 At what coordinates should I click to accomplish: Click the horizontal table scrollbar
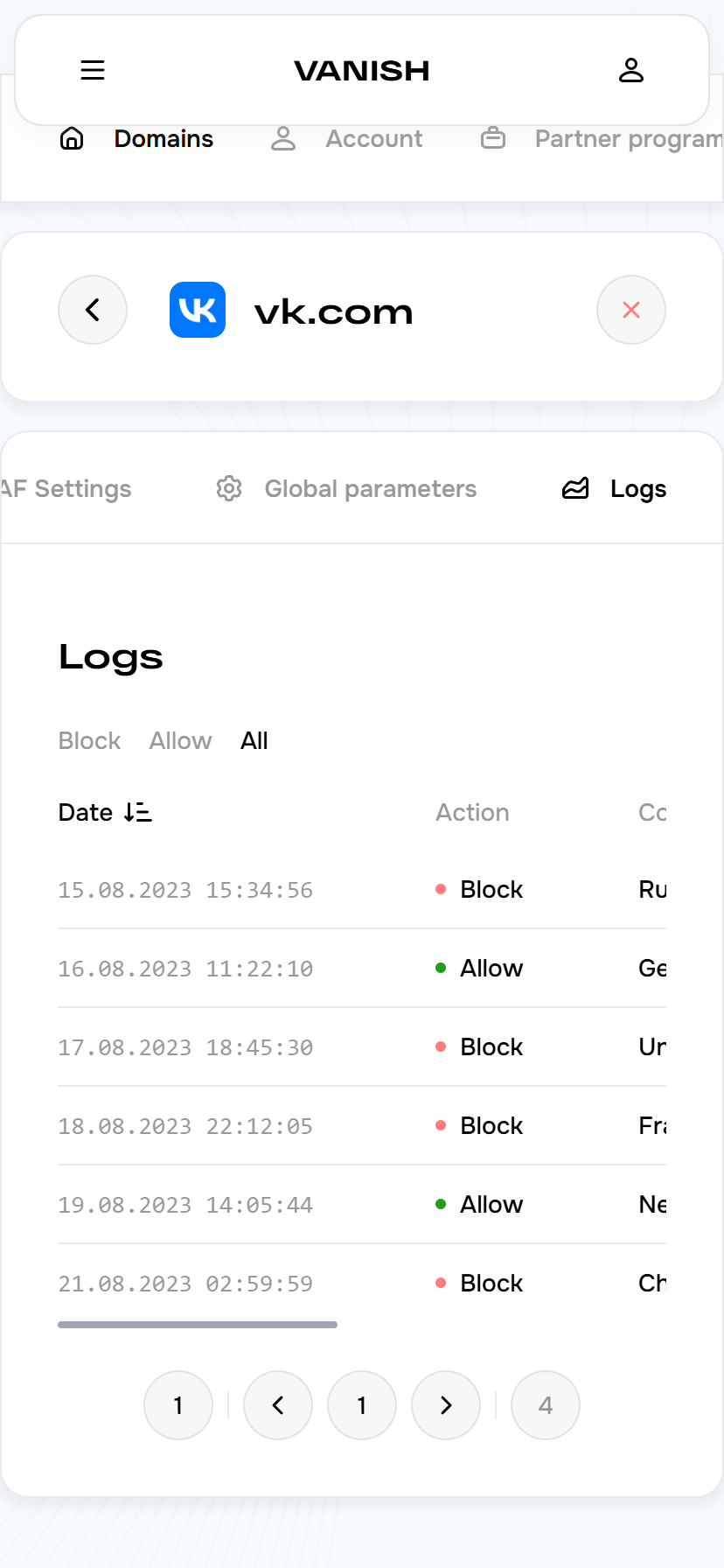[198, 1325]
